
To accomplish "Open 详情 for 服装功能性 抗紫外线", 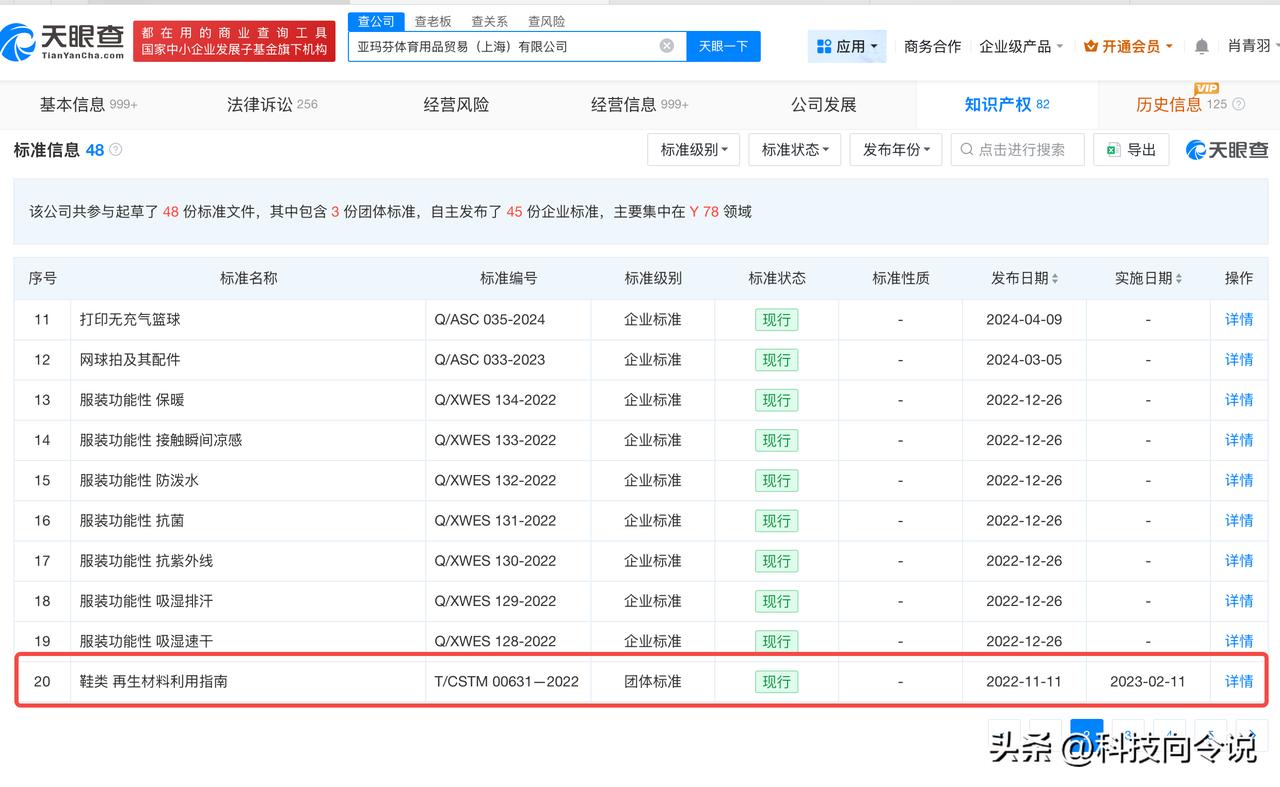I will (1239, 561).
